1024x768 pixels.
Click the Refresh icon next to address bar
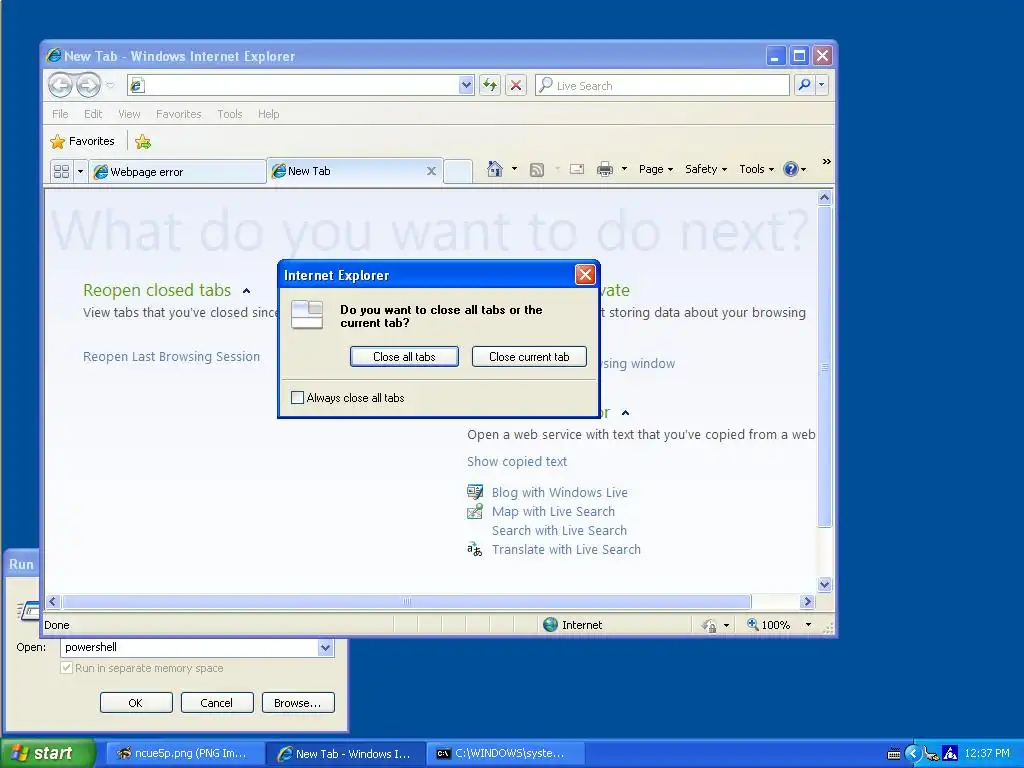(490, 85)
